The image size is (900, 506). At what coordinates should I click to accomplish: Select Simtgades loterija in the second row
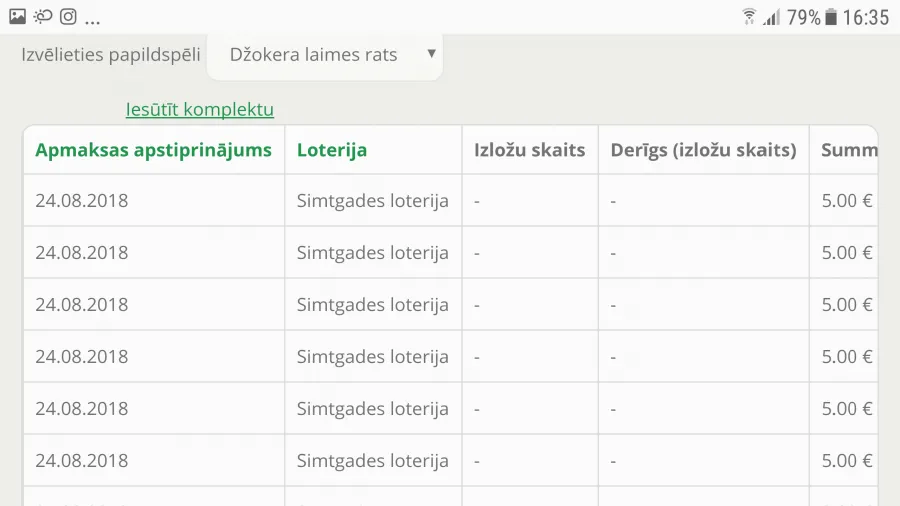pyautogui.click(x=373, y=253)
